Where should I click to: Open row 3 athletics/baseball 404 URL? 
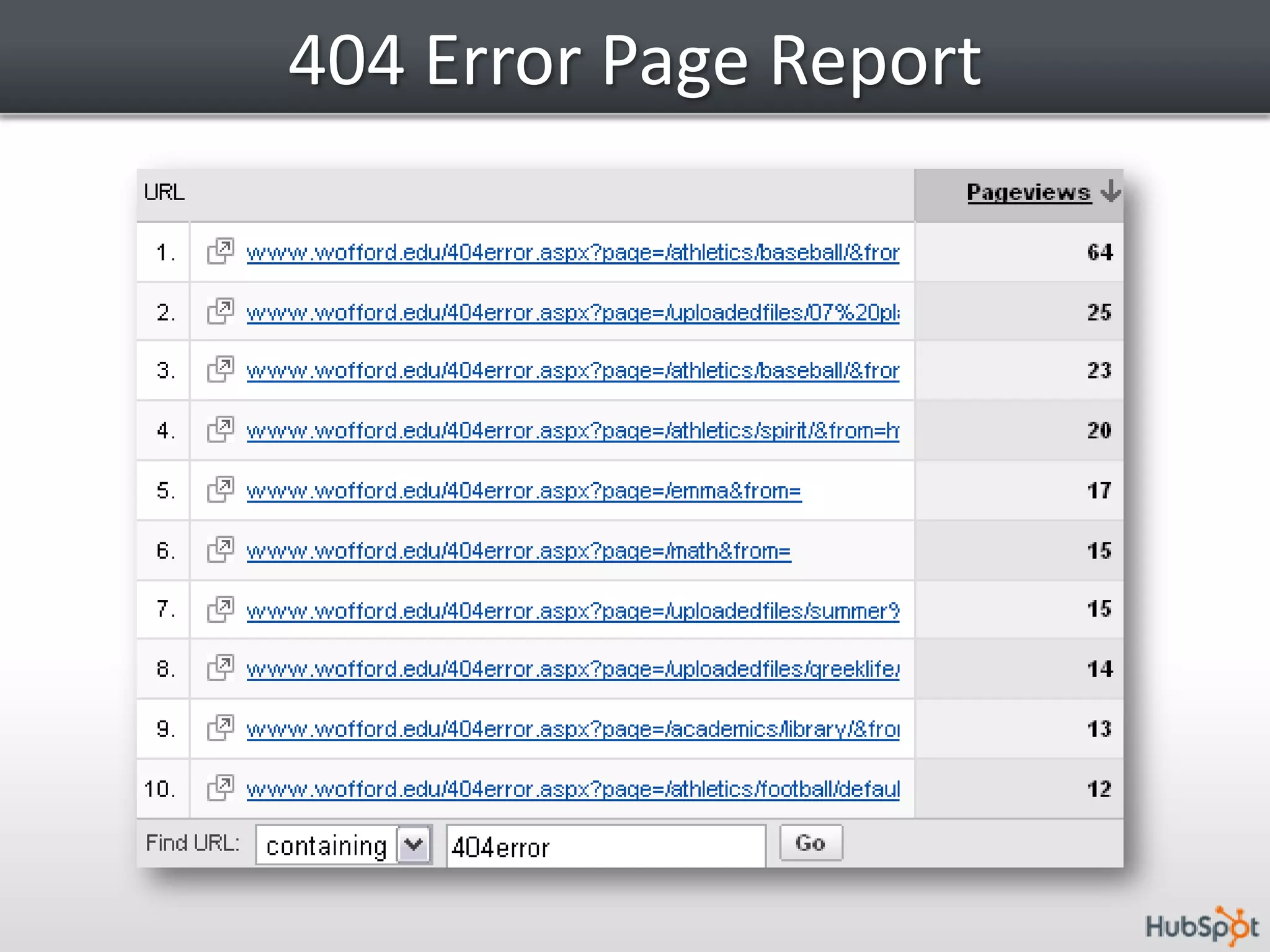coord(572,371)
